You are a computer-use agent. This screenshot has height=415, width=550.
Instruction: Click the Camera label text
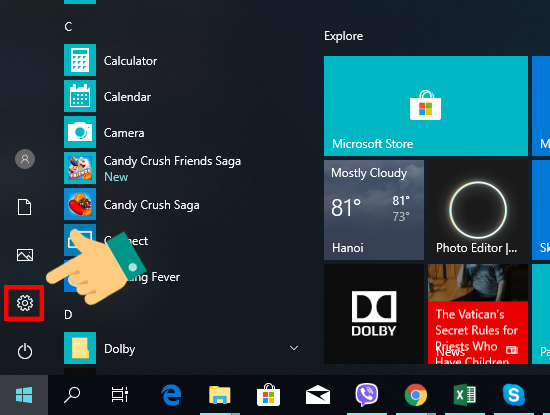click(124, 133)
